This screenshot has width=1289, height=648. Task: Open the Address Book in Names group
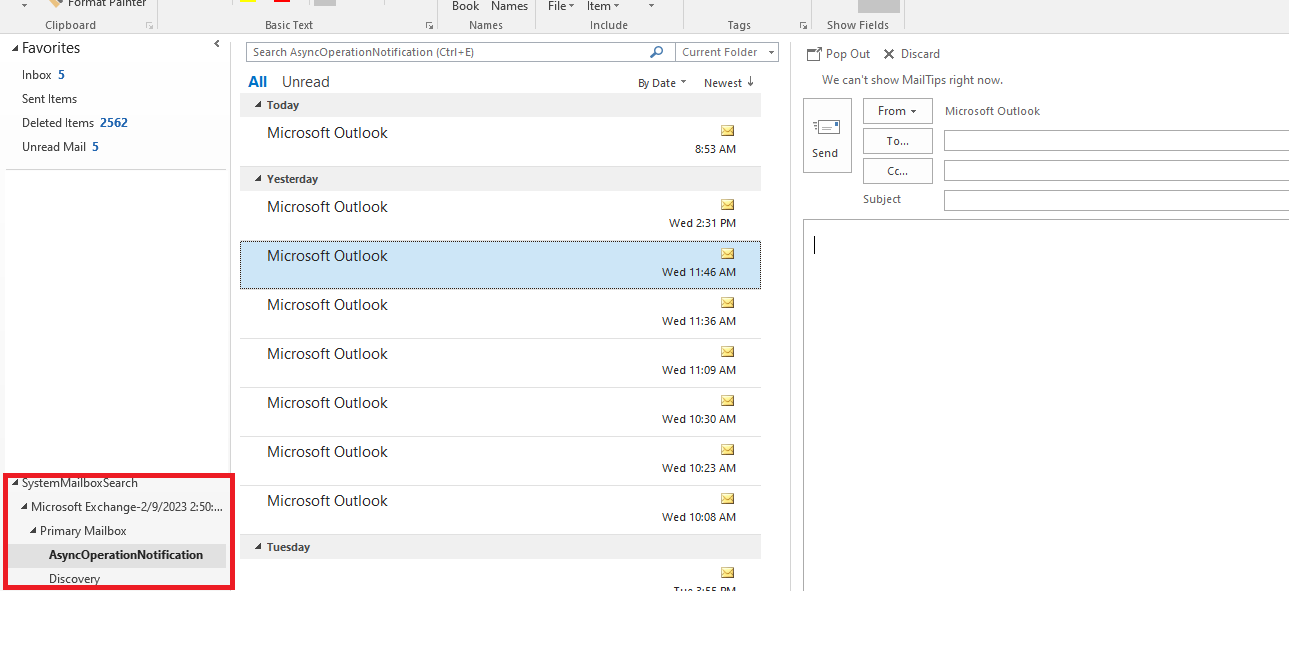tap(466, 6)
